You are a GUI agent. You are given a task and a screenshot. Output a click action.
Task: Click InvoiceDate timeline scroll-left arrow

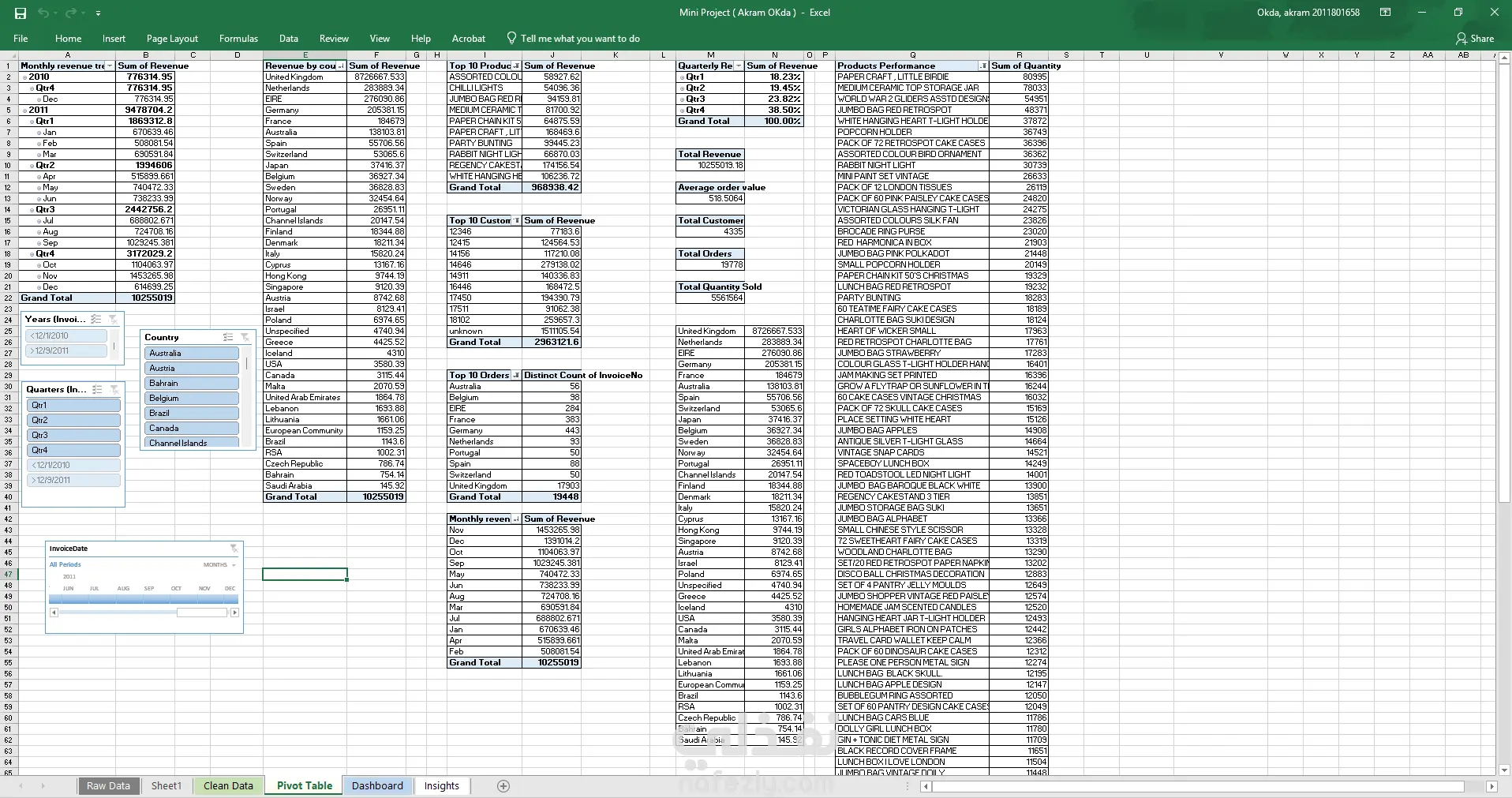click(54, 613)
